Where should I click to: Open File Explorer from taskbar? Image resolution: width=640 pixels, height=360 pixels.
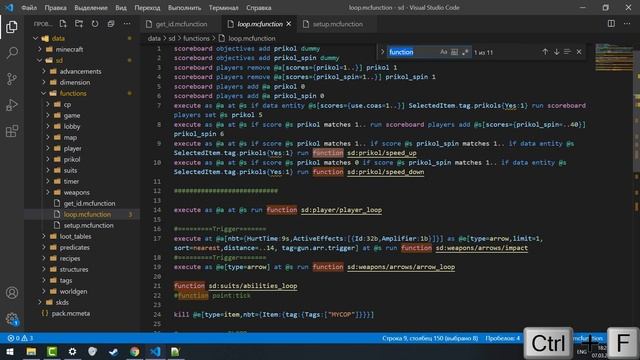(31, 351)
